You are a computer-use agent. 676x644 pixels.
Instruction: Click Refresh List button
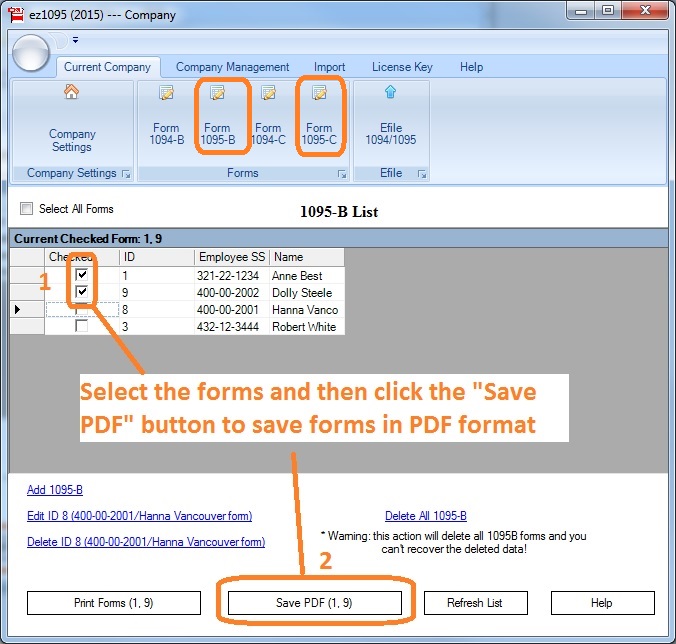(476, 603)
